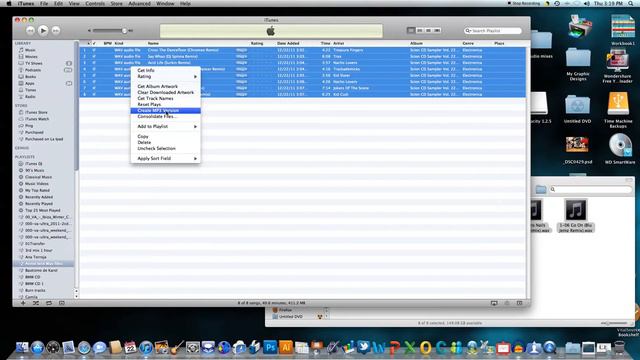Expand the Add to Playlist submenu
Image resolution: width=640 pixels, height=360 pixels.
click(165, 126)
